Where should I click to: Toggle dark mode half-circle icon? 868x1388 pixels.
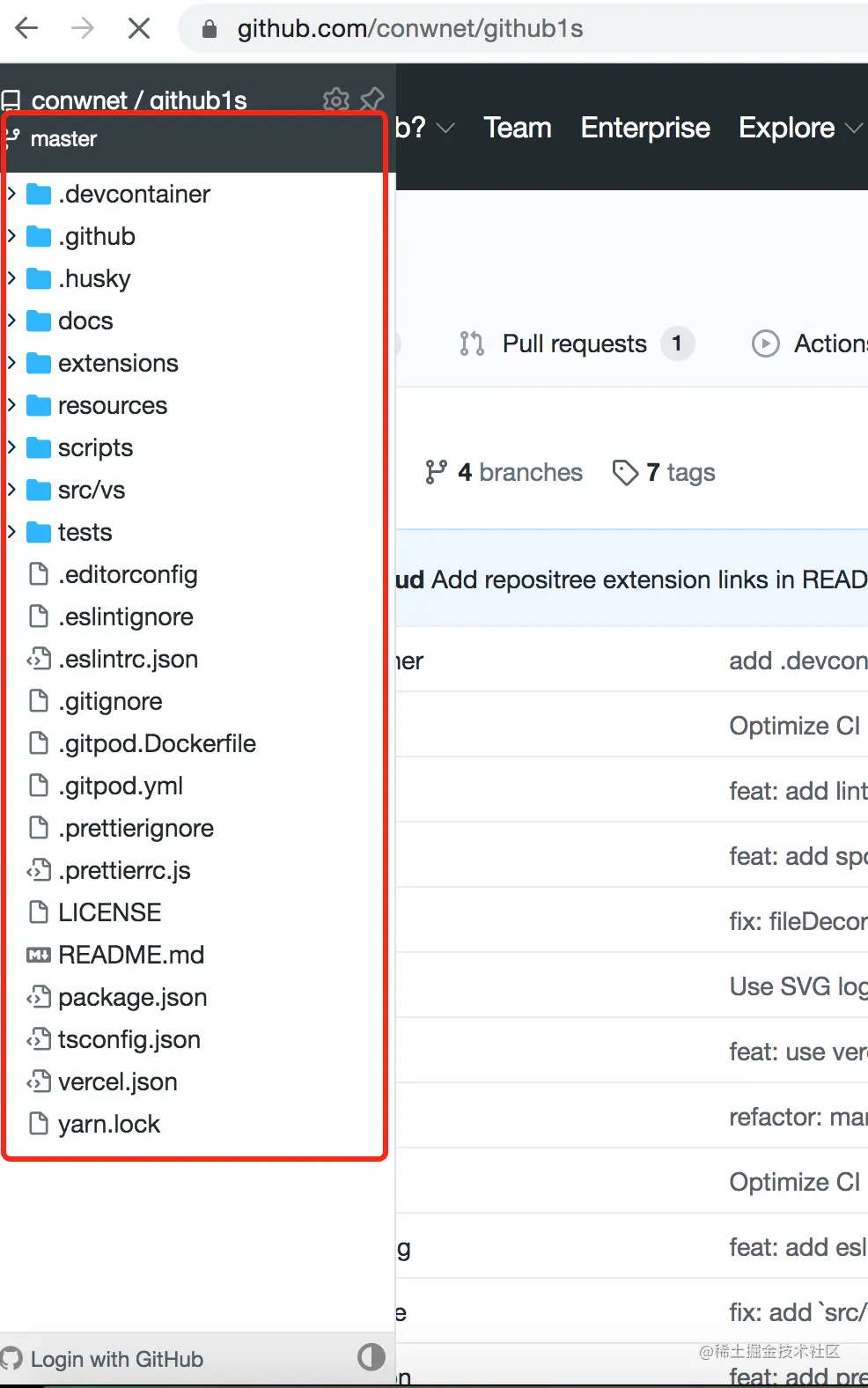(371, 1357)
